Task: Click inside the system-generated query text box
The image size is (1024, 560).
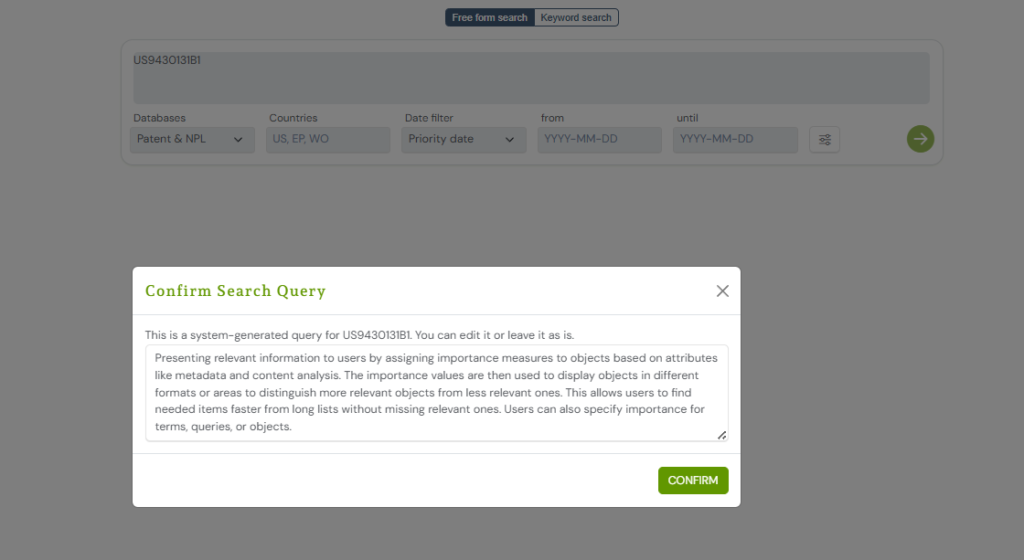Action: [436, 392]
